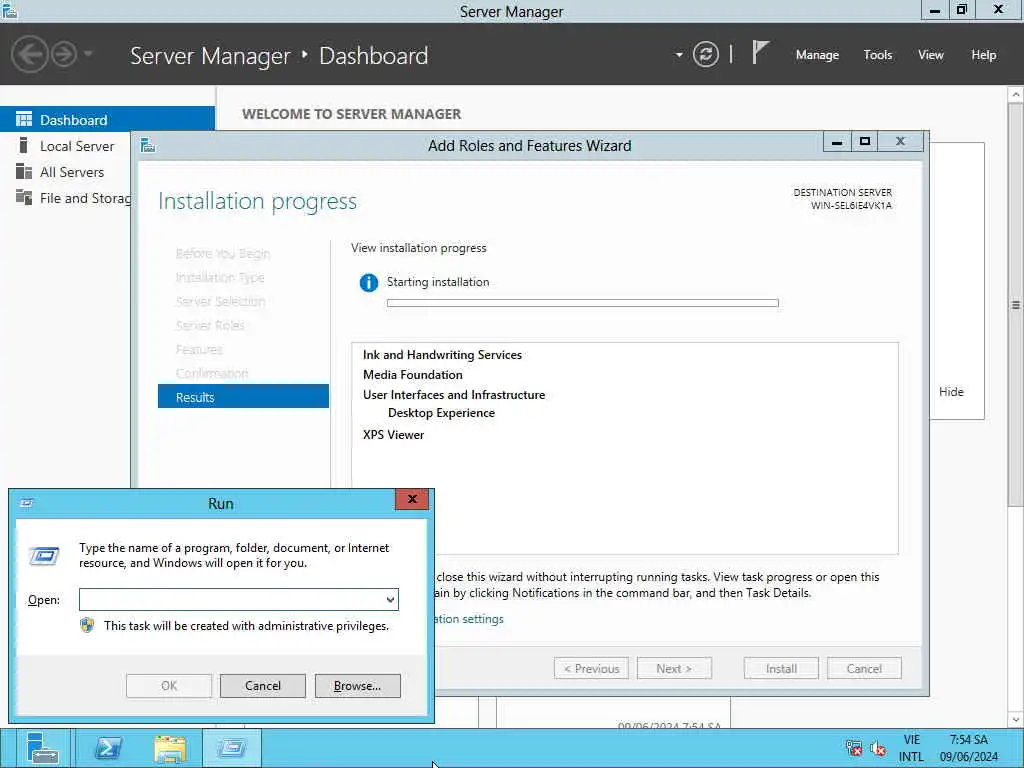Open the Notifications flag icon
This screenshot has height=768, width=1024.
[x=760, y=53]
